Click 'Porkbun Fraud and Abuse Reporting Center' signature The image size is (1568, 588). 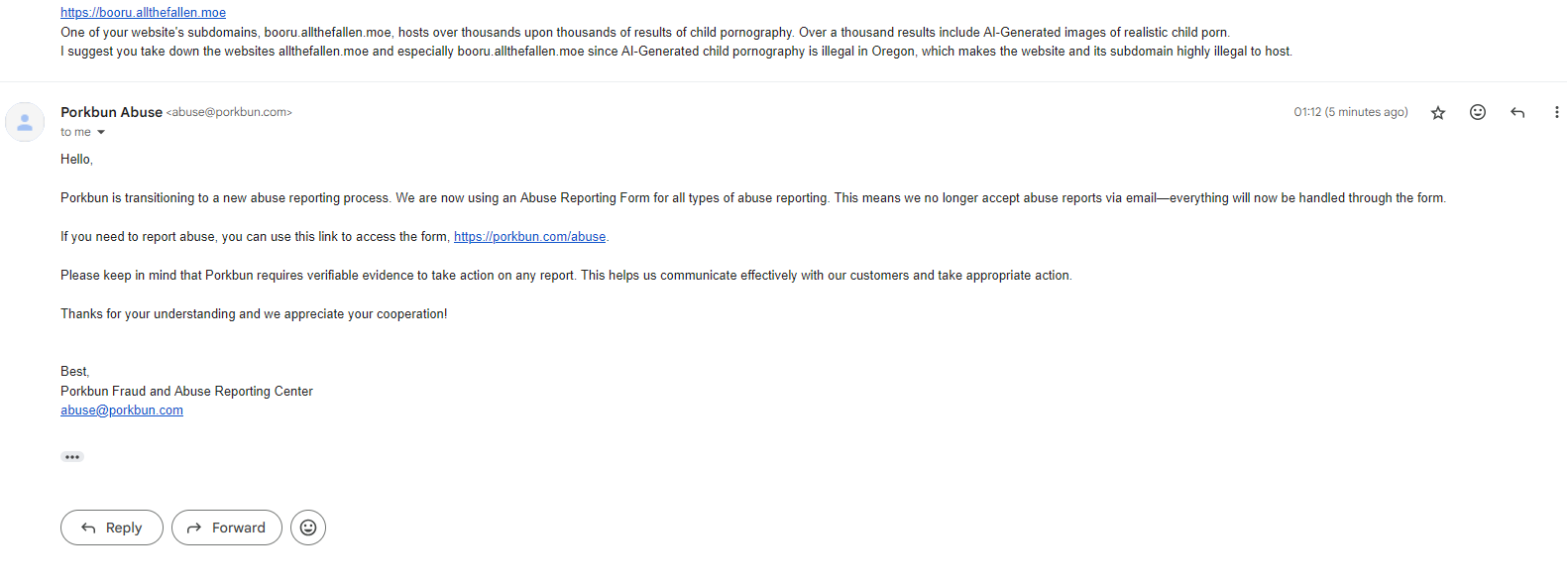186,392
